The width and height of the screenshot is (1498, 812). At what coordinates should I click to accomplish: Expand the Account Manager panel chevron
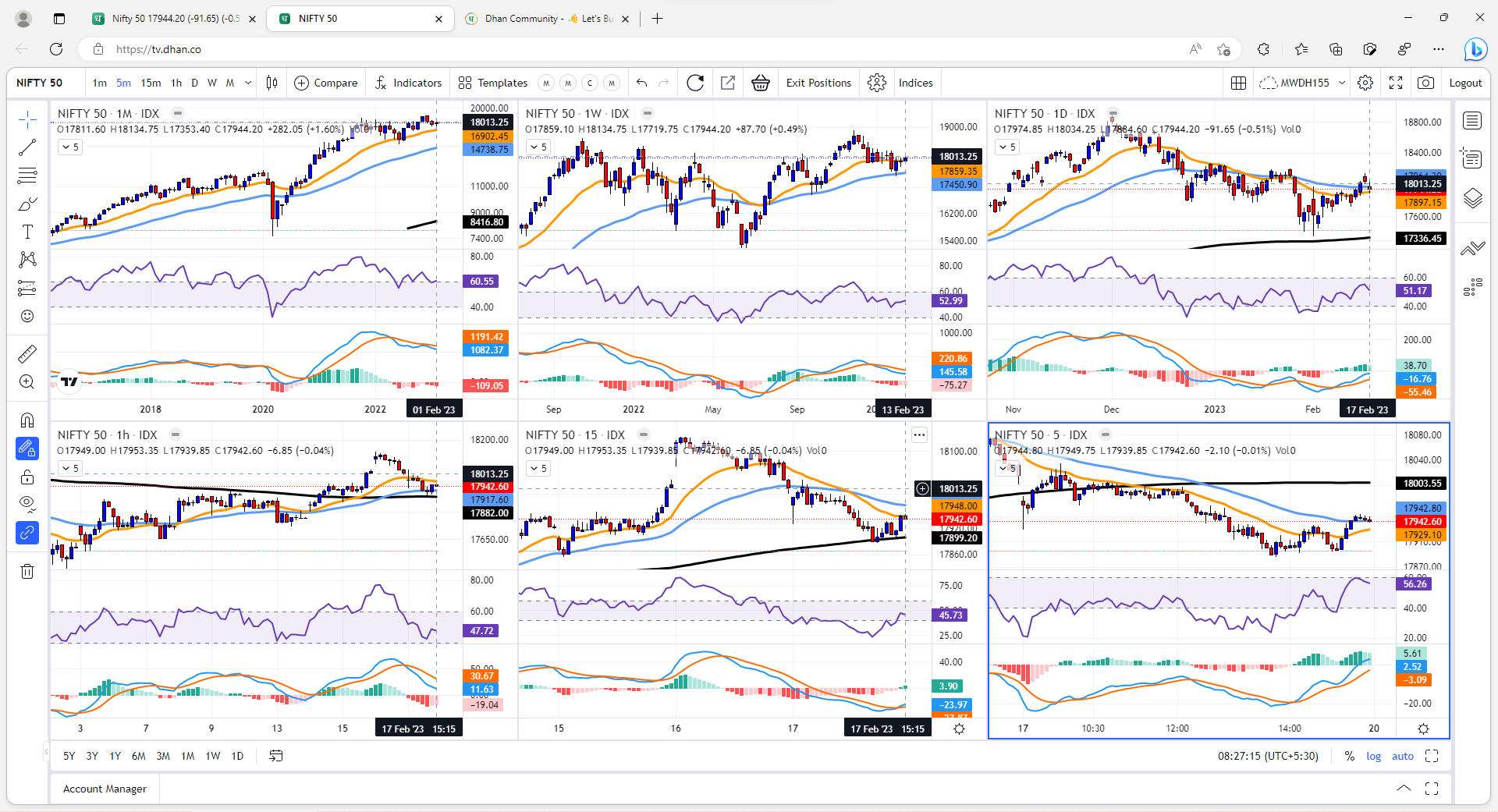pos(1404,789)
